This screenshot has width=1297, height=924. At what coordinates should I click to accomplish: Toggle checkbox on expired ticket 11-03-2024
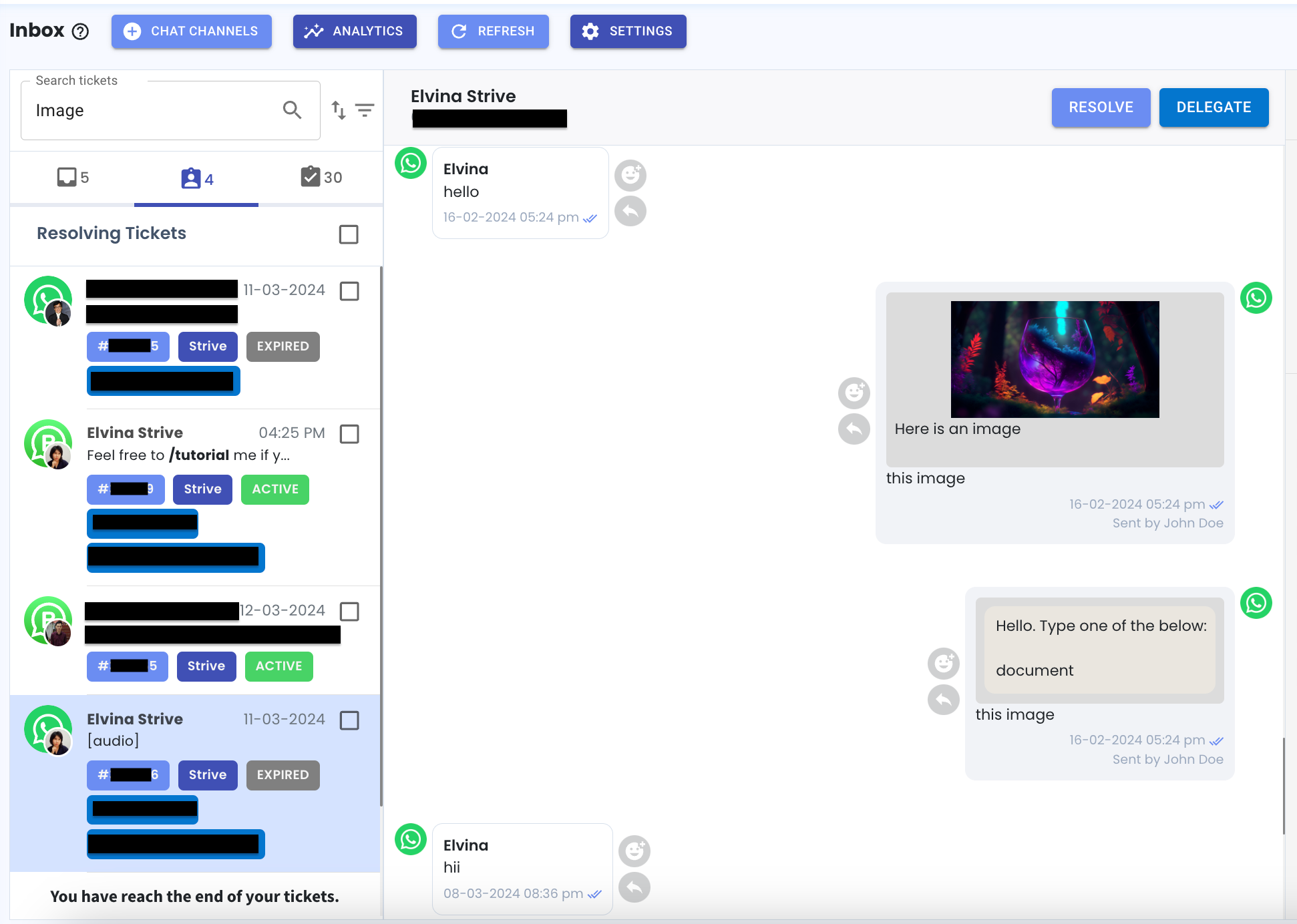350,290
